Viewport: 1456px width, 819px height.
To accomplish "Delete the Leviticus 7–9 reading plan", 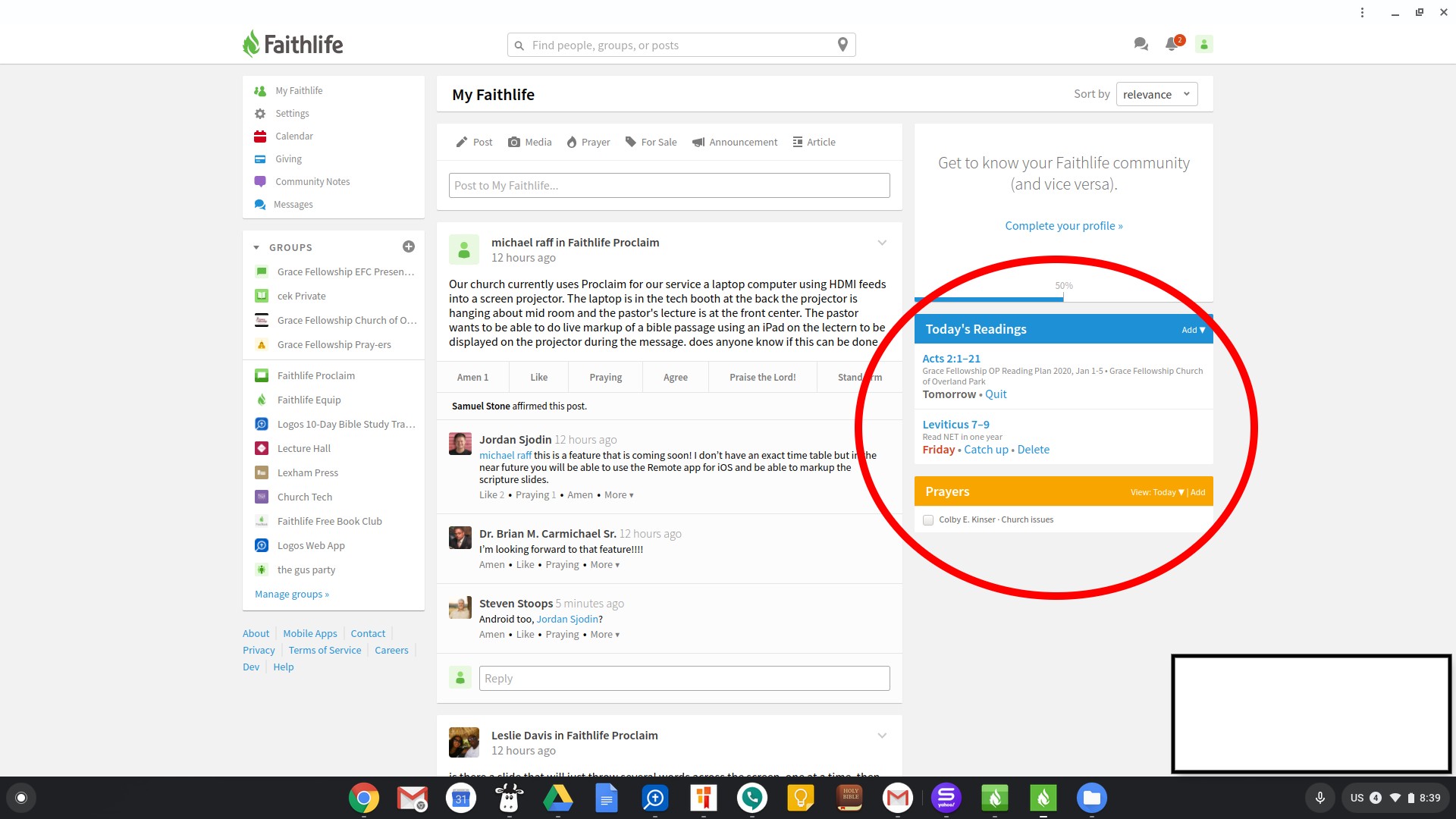I will pos(1033,450).
